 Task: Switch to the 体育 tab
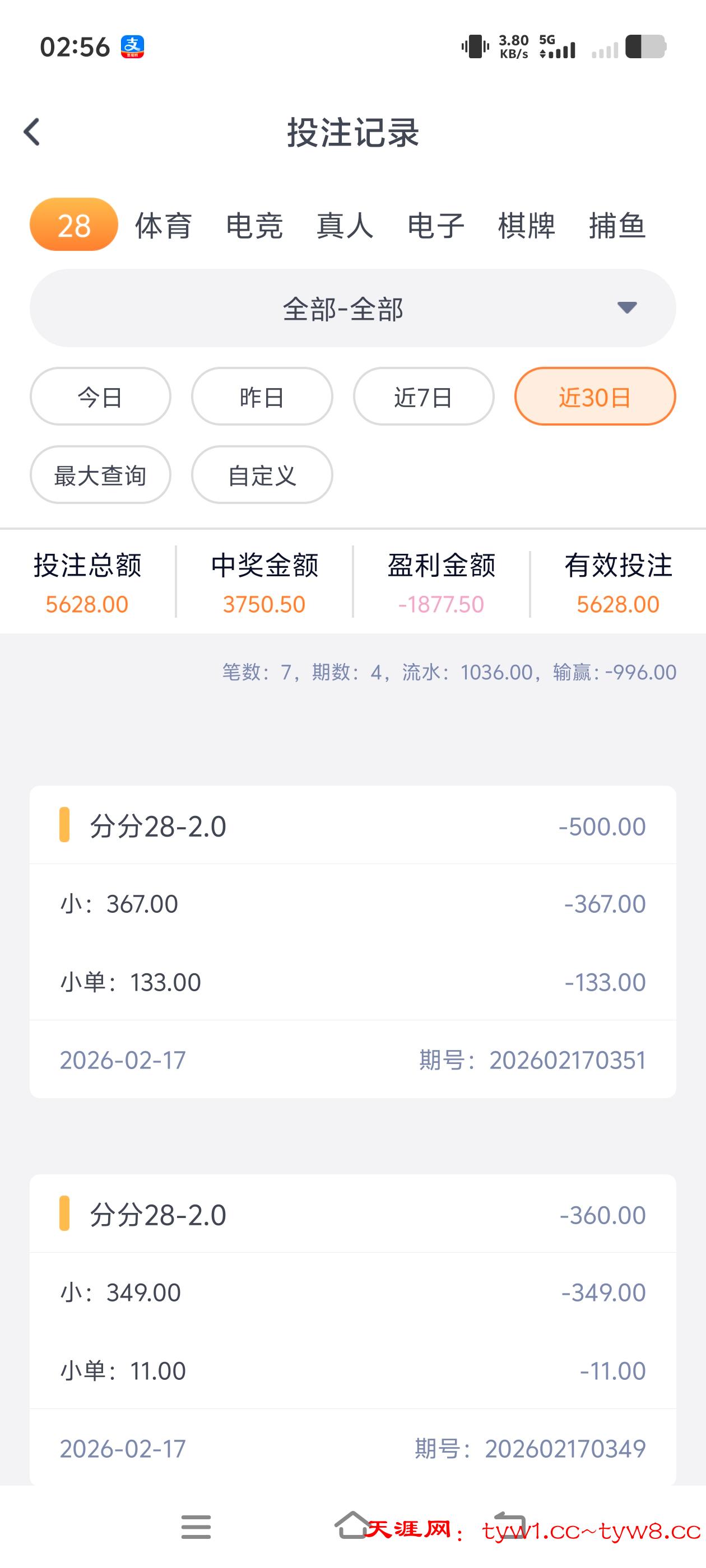pyautogui.click(x=163, y=226)
